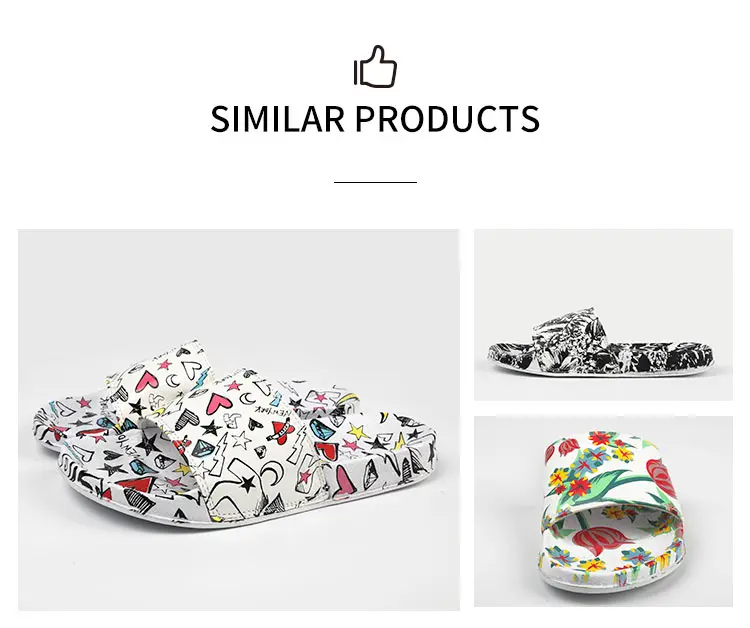Click the white sole of floral slide
Viewport: 750px width, 628px height.
[x=607, y=587]
